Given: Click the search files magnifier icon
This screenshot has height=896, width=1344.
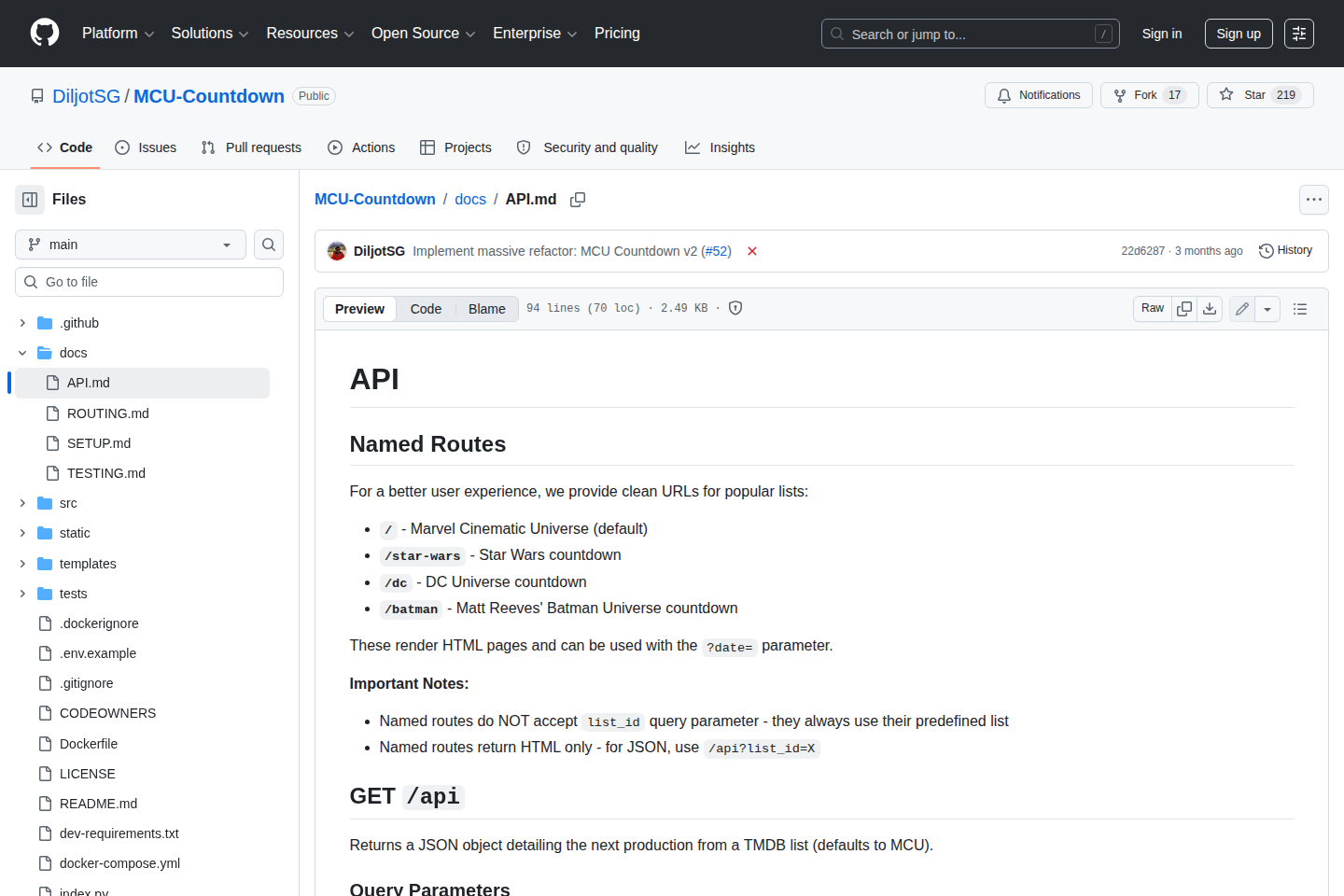Looking at the screenshot, I should (x=269, y=245).
